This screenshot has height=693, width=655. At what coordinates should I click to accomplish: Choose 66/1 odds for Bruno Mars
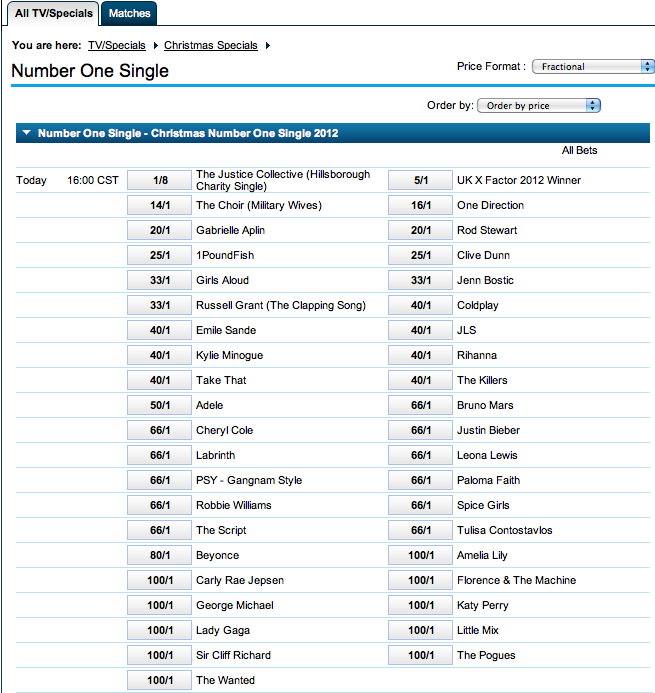point(420,405)
